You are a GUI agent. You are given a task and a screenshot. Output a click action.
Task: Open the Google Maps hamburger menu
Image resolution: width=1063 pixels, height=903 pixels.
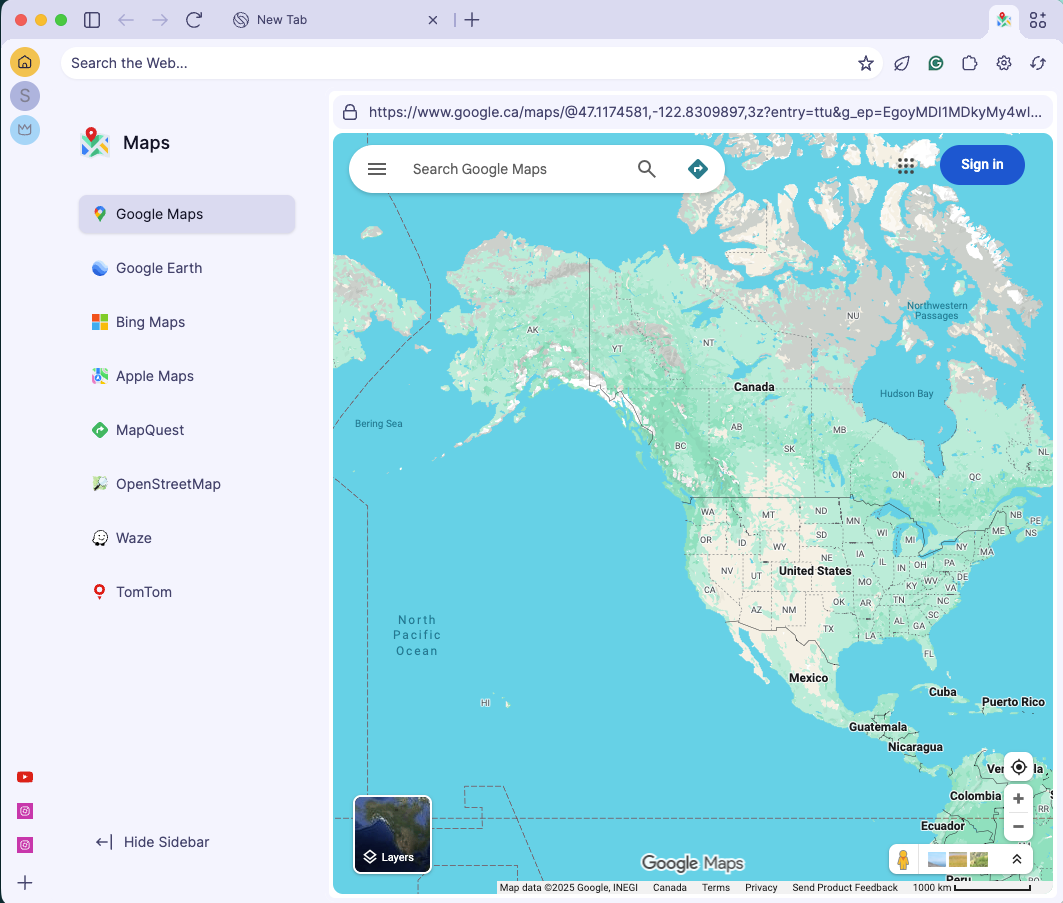(x=377, y=169)
